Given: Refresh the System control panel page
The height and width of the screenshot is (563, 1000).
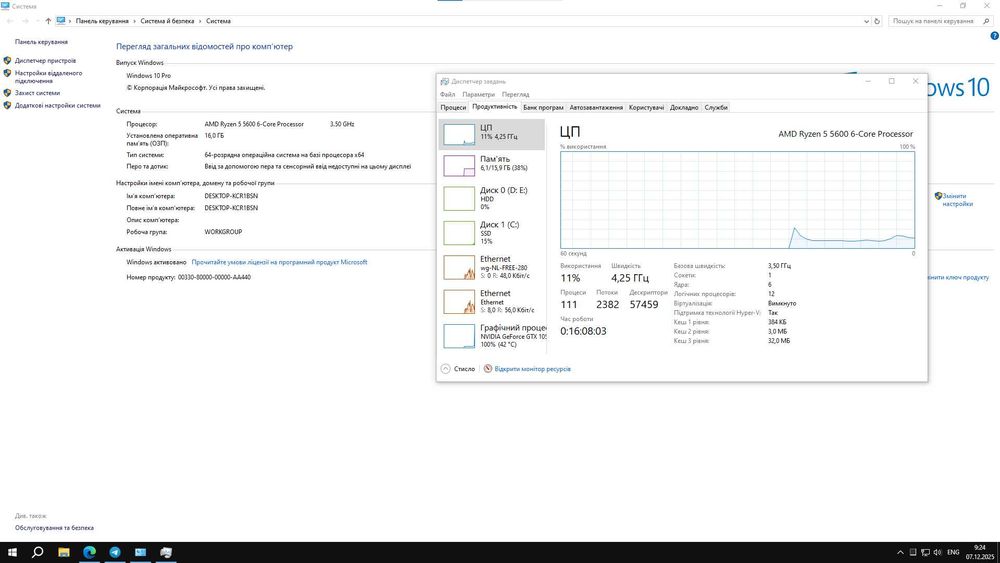Looking at the screenshot, I should (877, 21).
